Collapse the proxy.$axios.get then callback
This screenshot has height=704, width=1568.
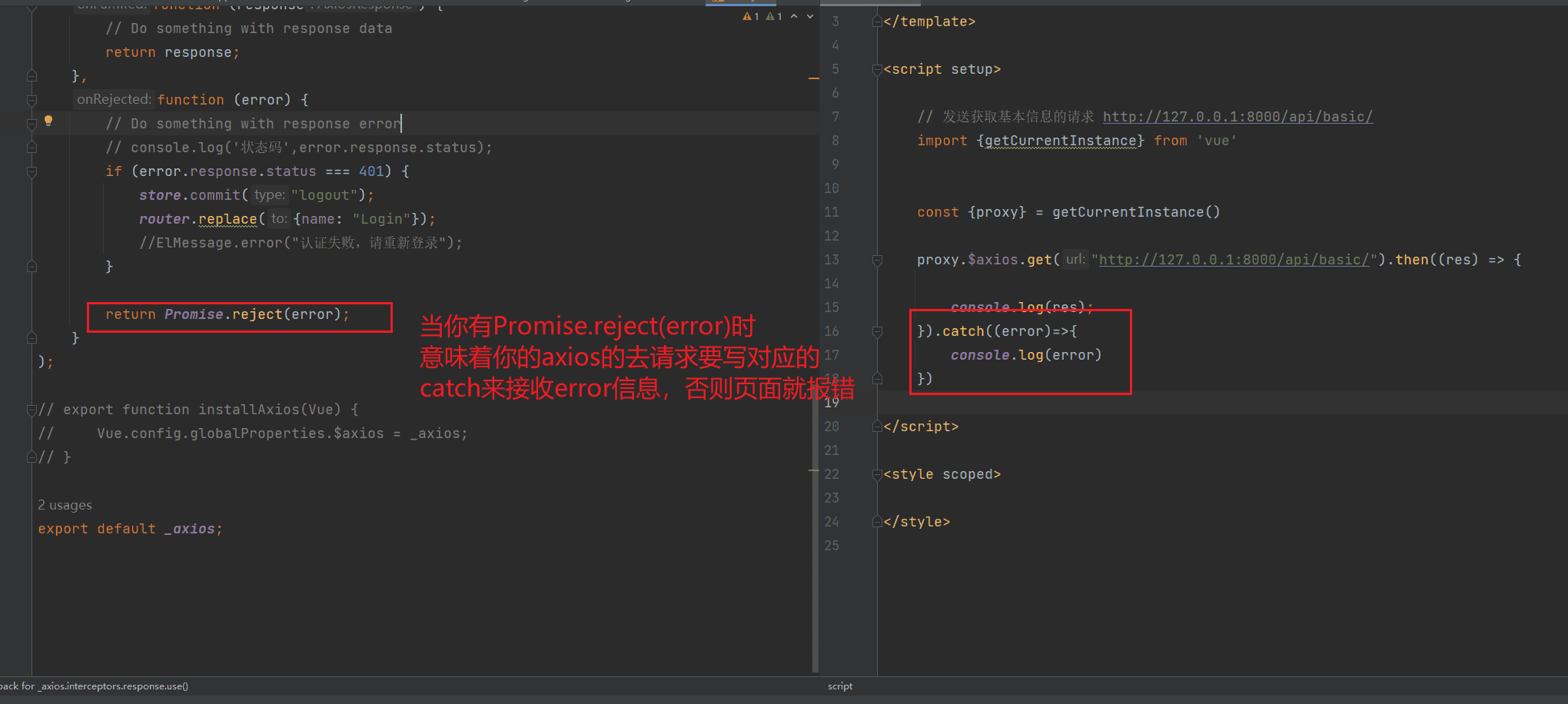(877, 260)
